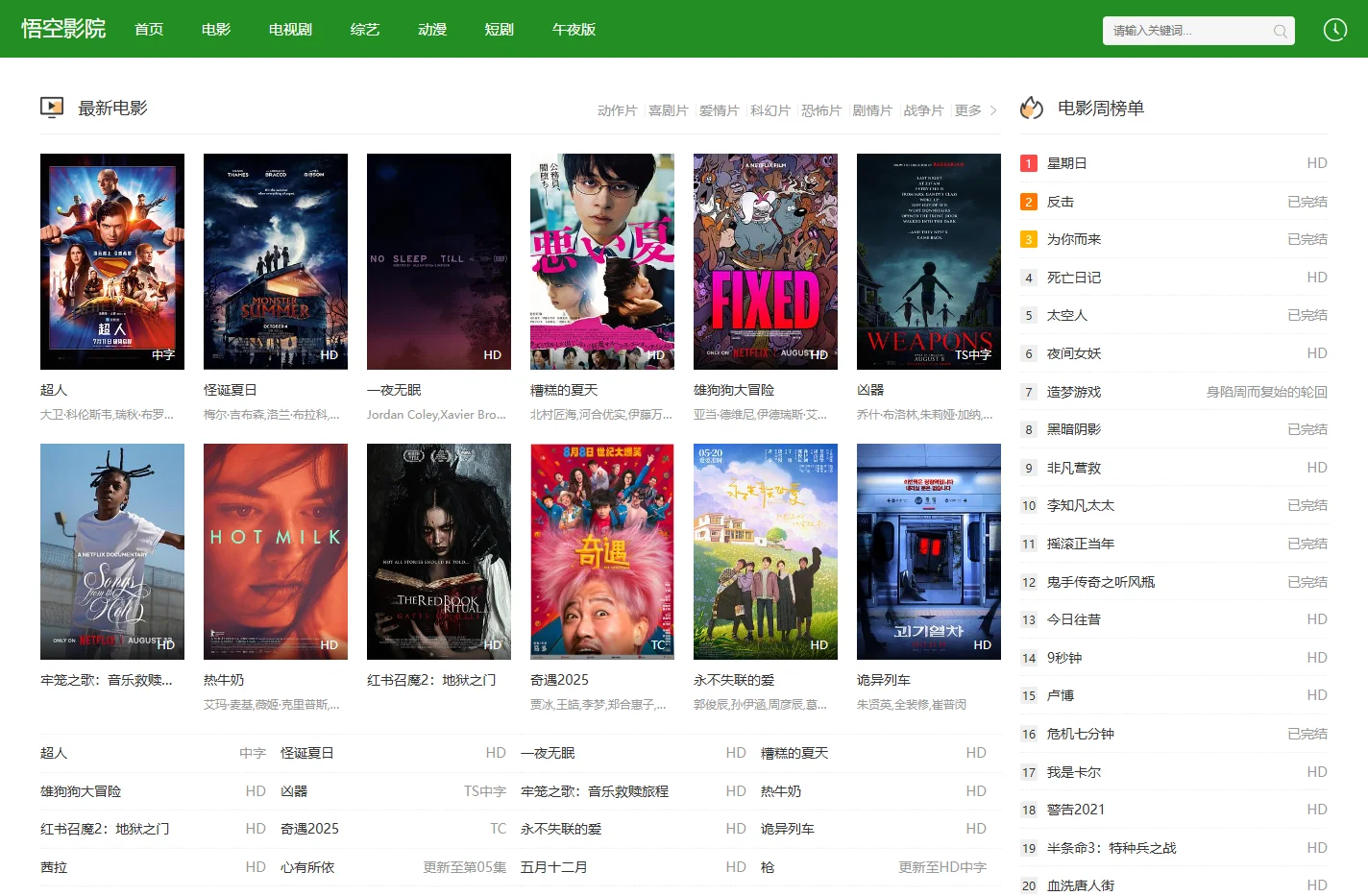Open rank 19 半条命3：特种兵之战
1368x896 pixels.
[1174, 848]
